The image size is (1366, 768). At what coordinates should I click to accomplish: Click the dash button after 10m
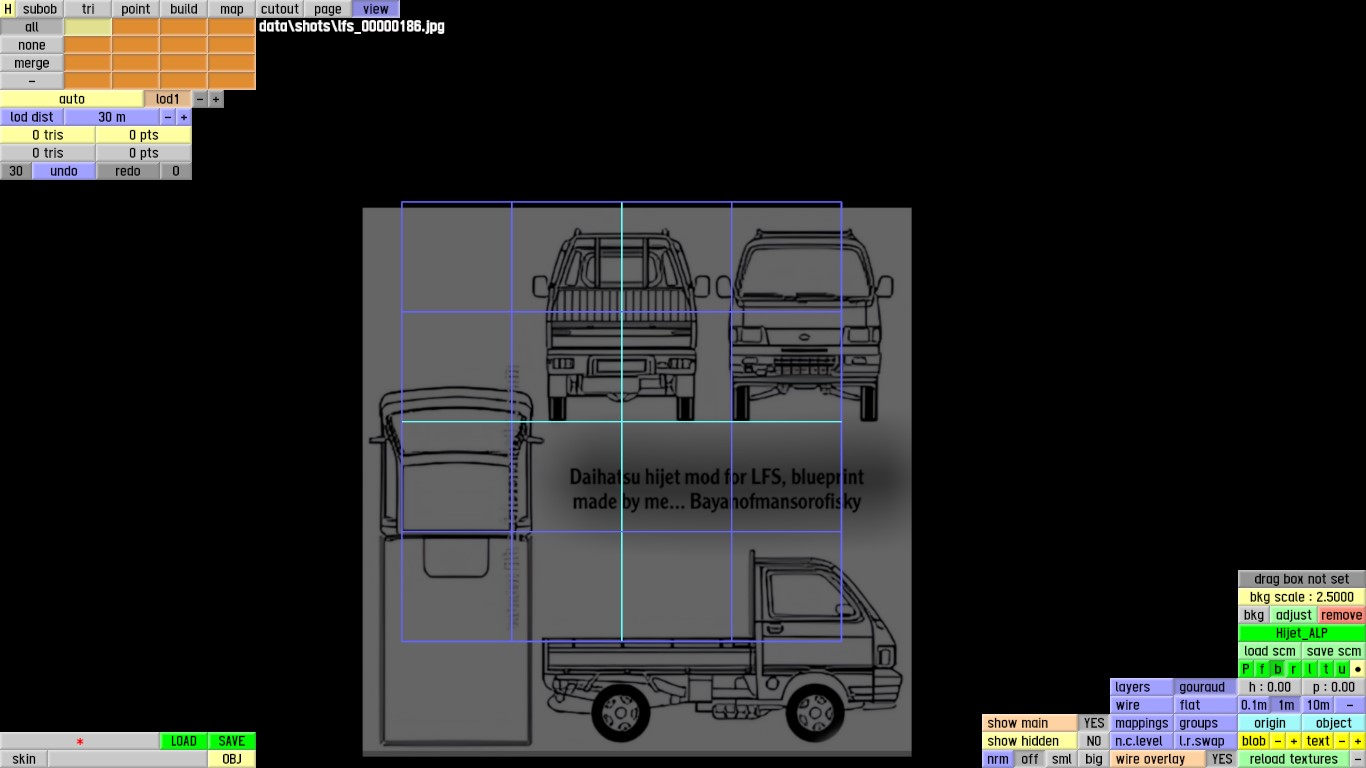pos(1350,705)
